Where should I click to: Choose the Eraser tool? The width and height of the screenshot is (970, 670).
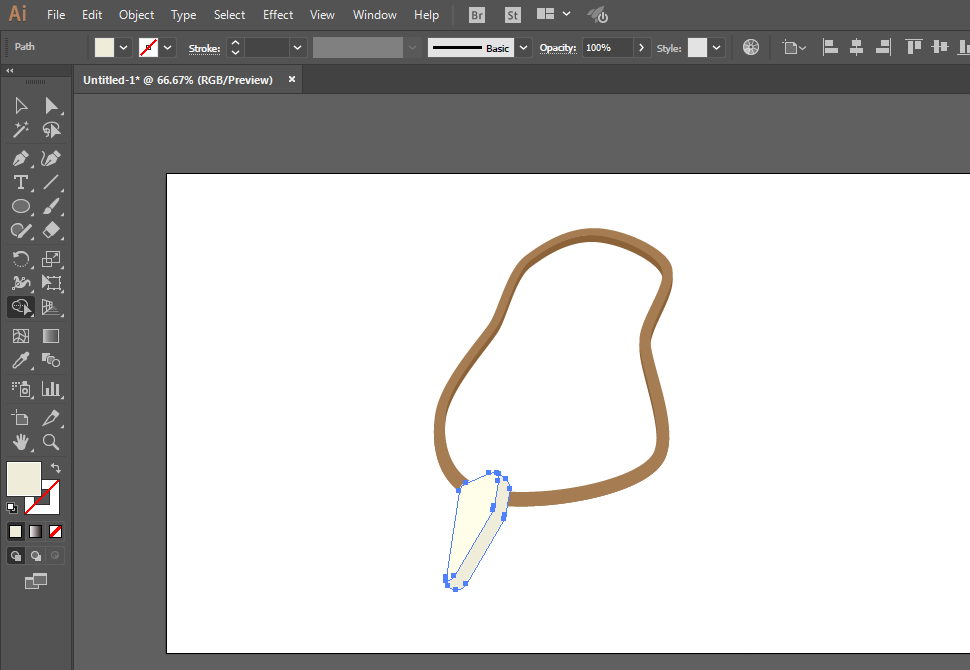tap(51, 230)
